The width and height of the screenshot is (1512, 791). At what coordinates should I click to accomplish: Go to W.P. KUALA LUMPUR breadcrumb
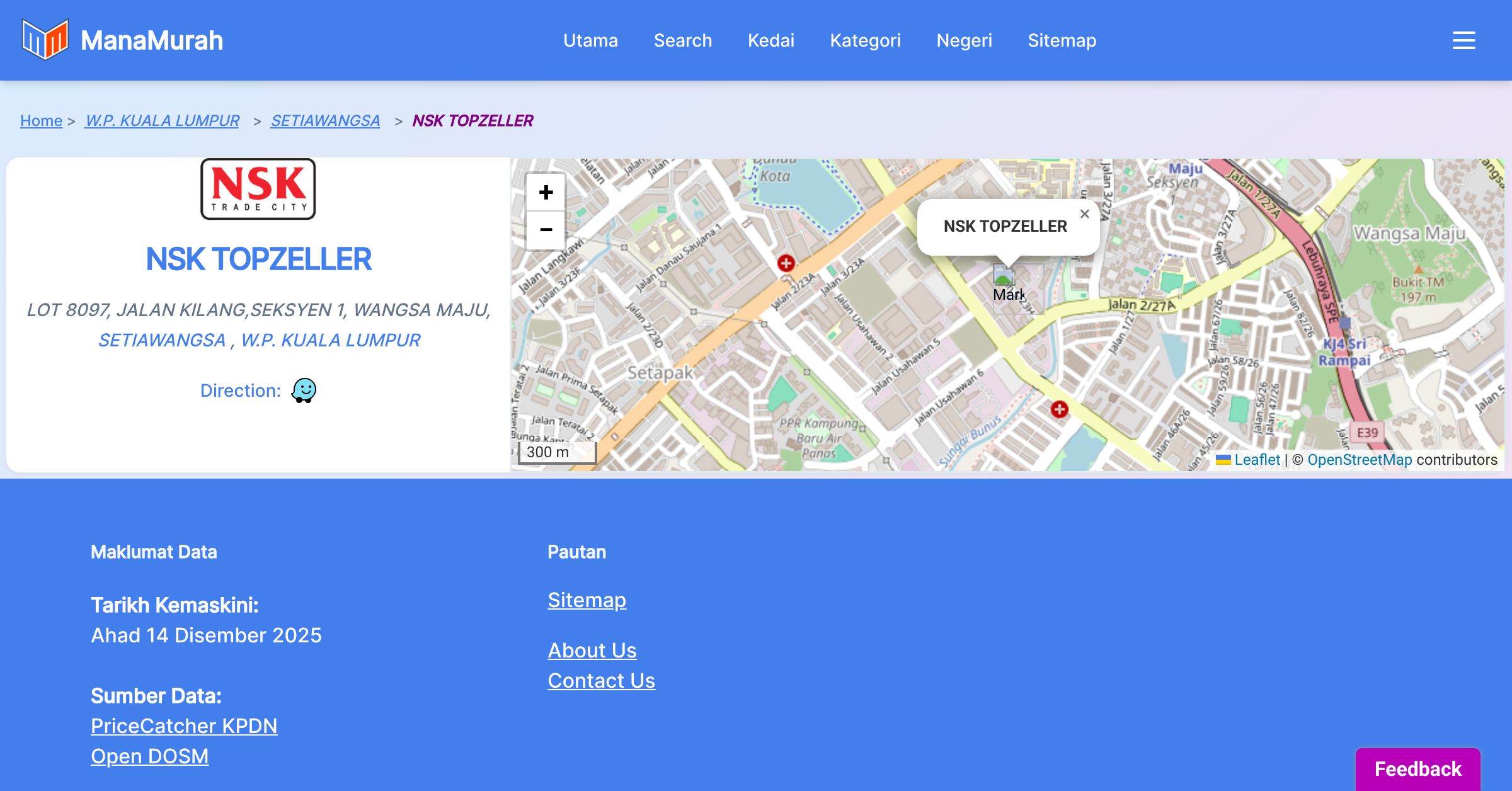click(162, 120)
